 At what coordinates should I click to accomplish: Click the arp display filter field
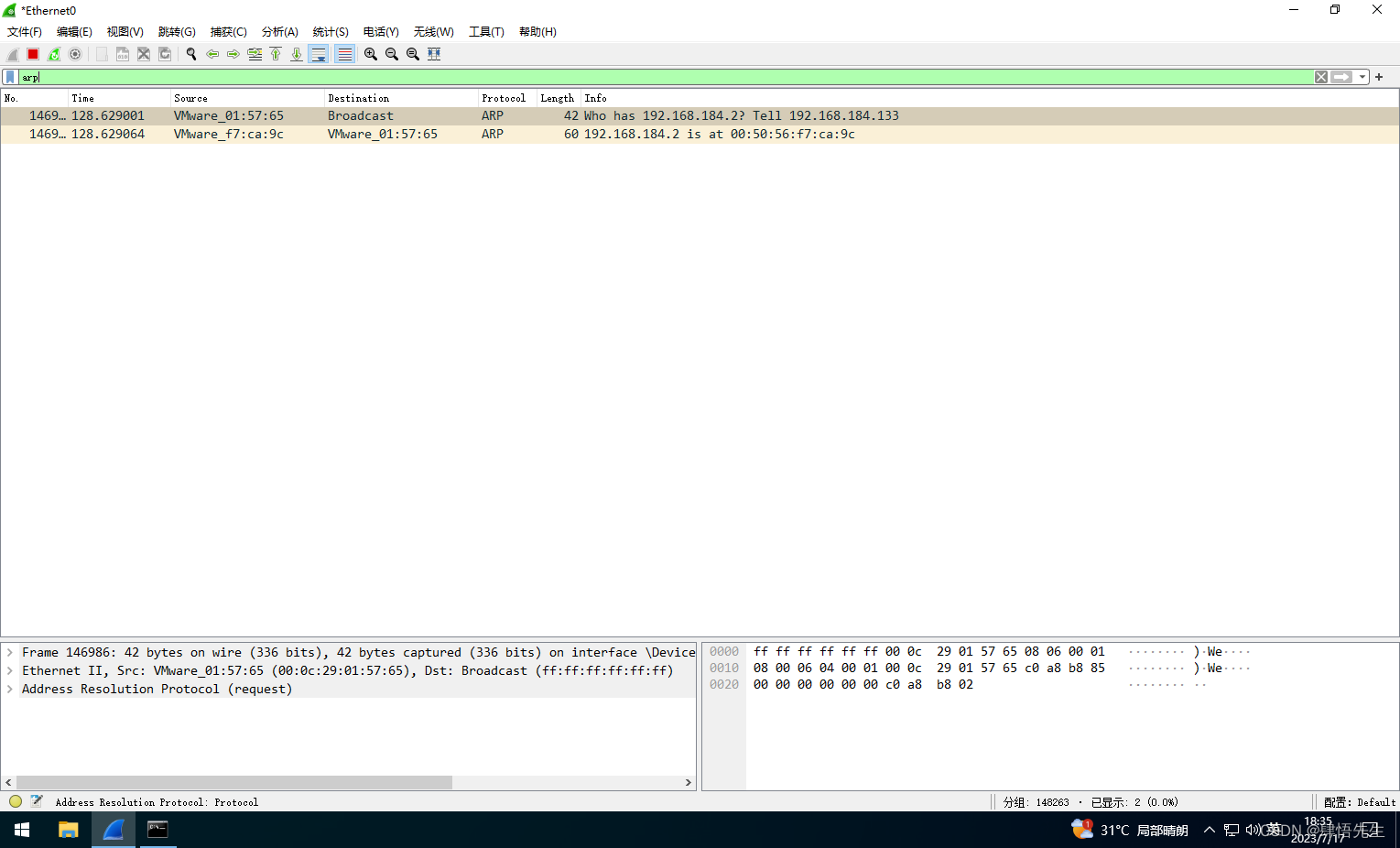coord(667,77)
